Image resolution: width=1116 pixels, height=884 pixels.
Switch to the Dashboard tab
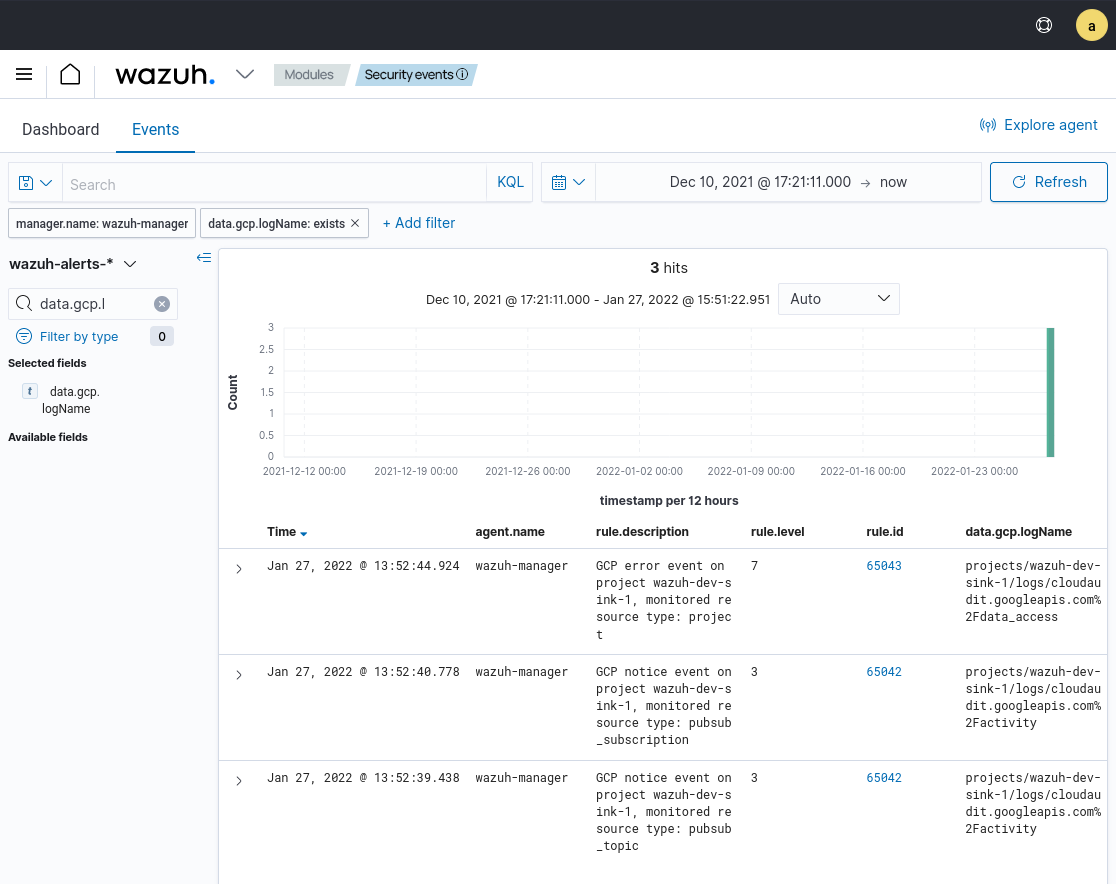point(60,130)
